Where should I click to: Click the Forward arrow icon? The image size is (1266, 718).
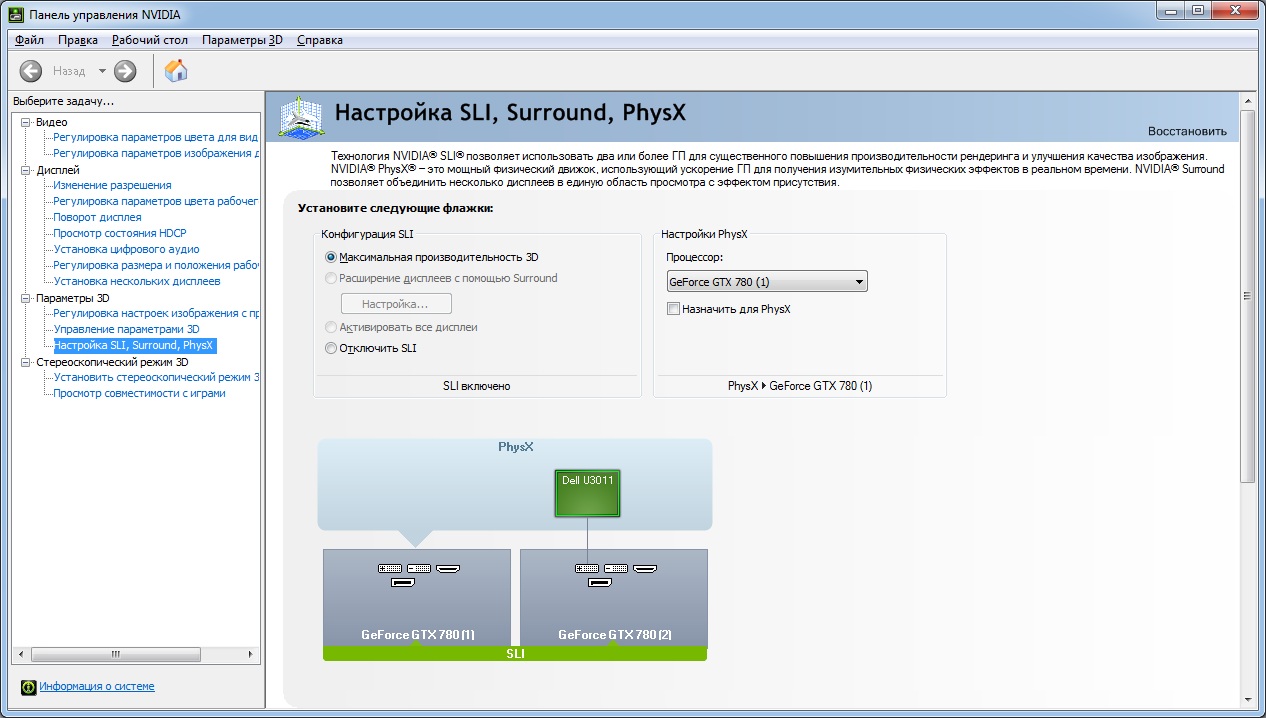[125, 71]
